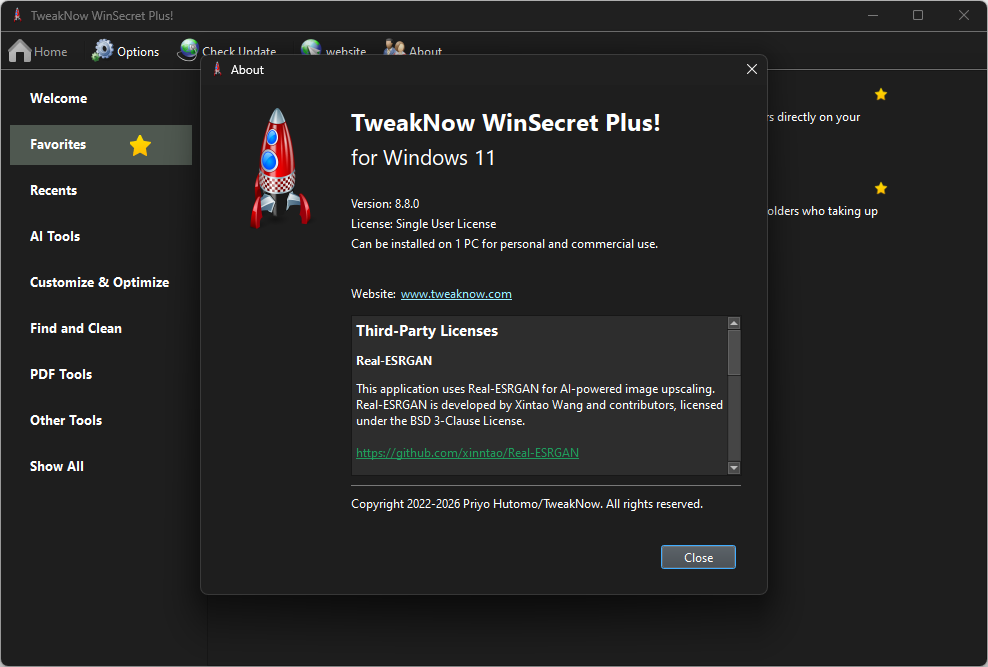
Task: Select Other Tools in sidebar
Action: (x=66, y=420)
